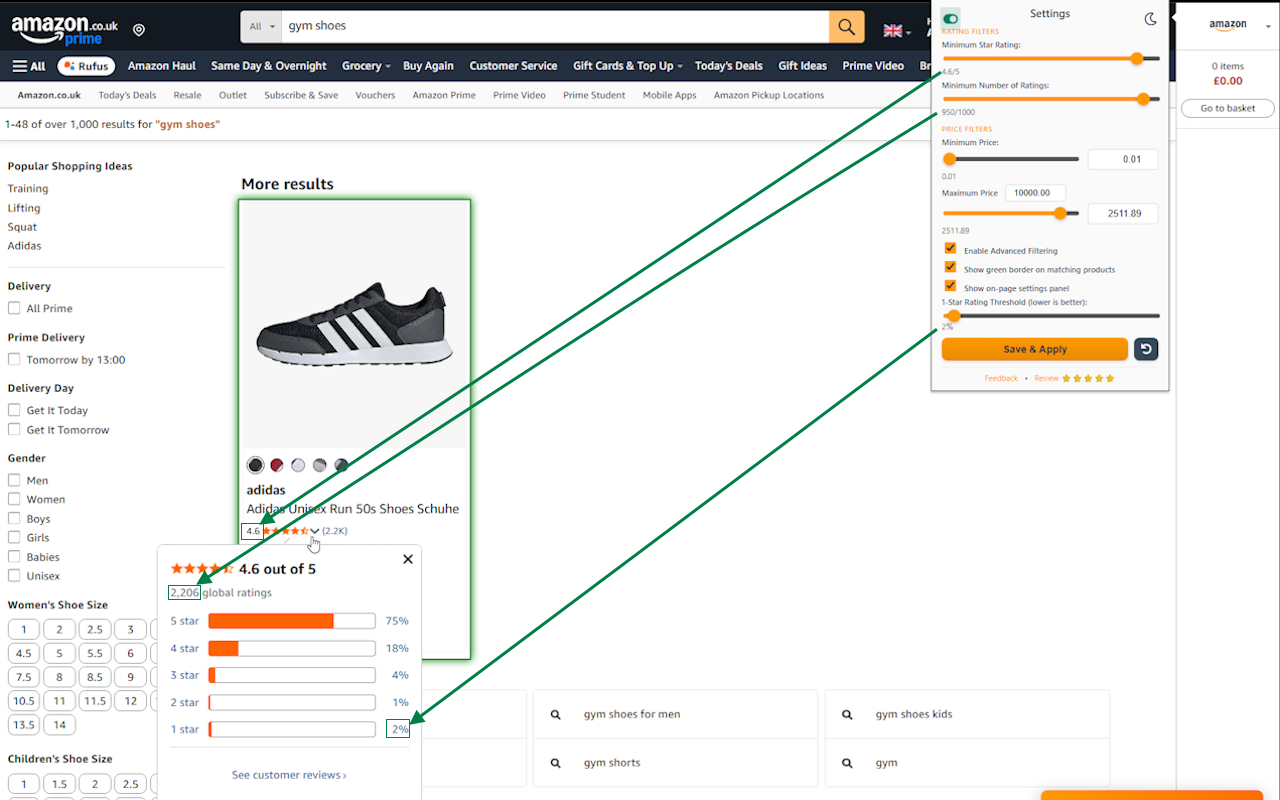The image size is (1280, 800).
Task: Click the Feedback link in Settings
Action: (1001, 378)
